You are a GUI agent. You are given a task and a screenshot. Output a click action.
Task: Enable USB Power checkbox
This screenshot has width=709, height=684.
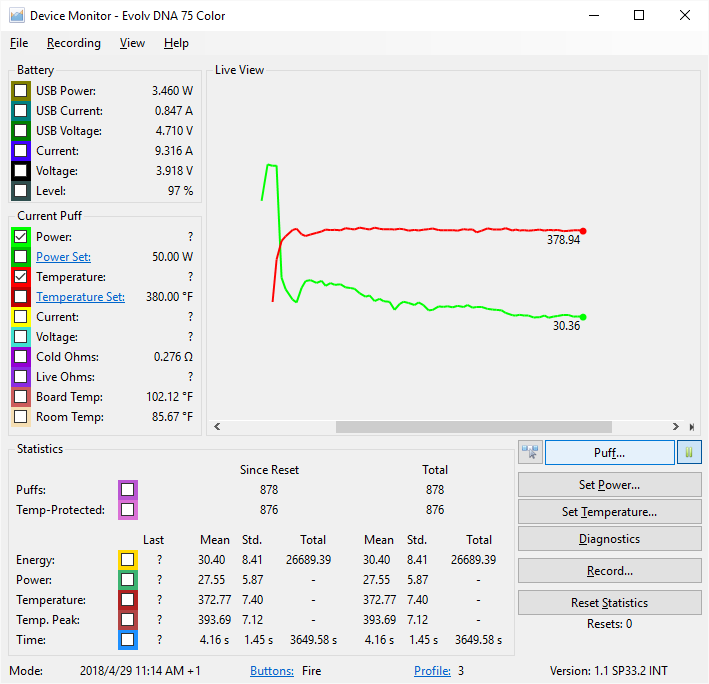tap(20, 91)
